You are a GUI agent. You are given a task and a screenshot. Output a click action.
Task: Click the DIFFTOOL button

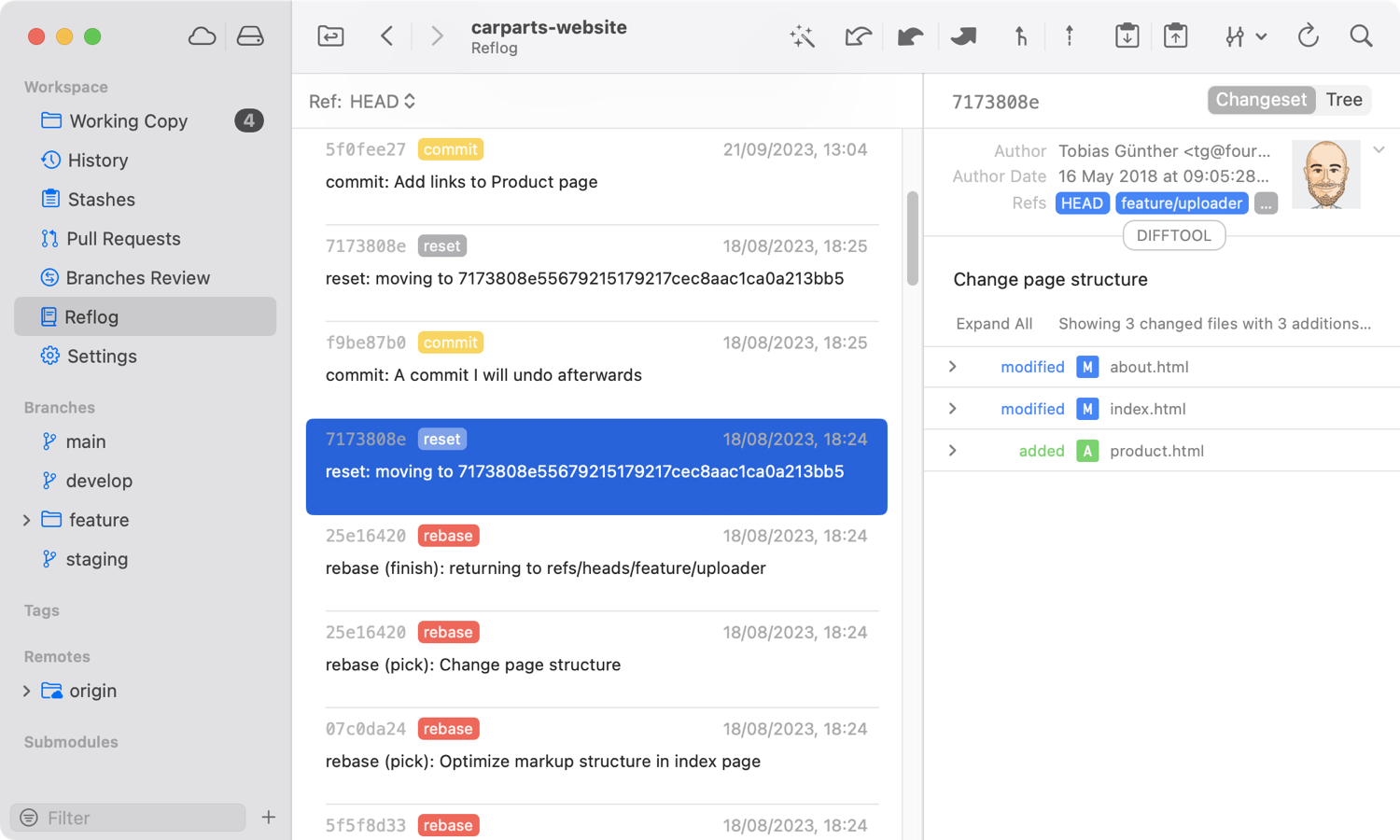coord(1173,235)
